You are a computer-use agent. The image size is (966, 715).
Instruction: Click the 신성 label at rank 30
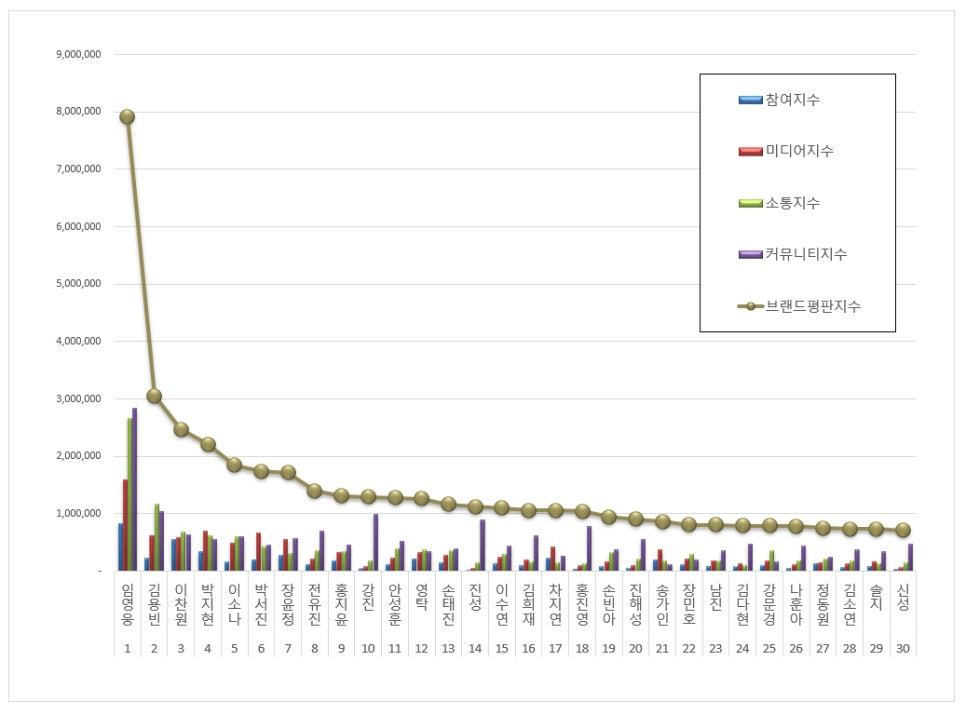903,600
